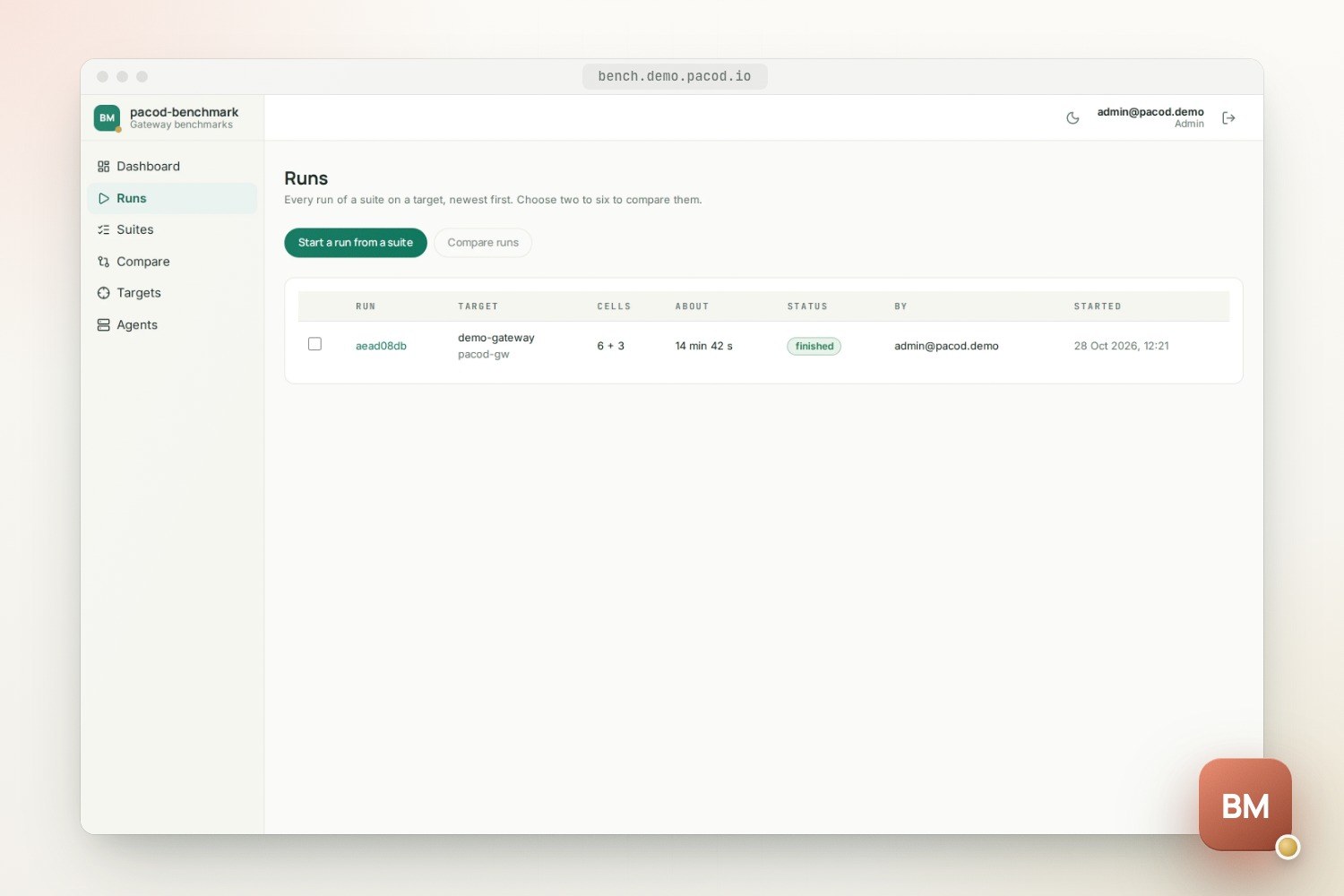Toggle dark mode with the moon icon
This screenshot has height=896, width=1344.
[1073, 118]
